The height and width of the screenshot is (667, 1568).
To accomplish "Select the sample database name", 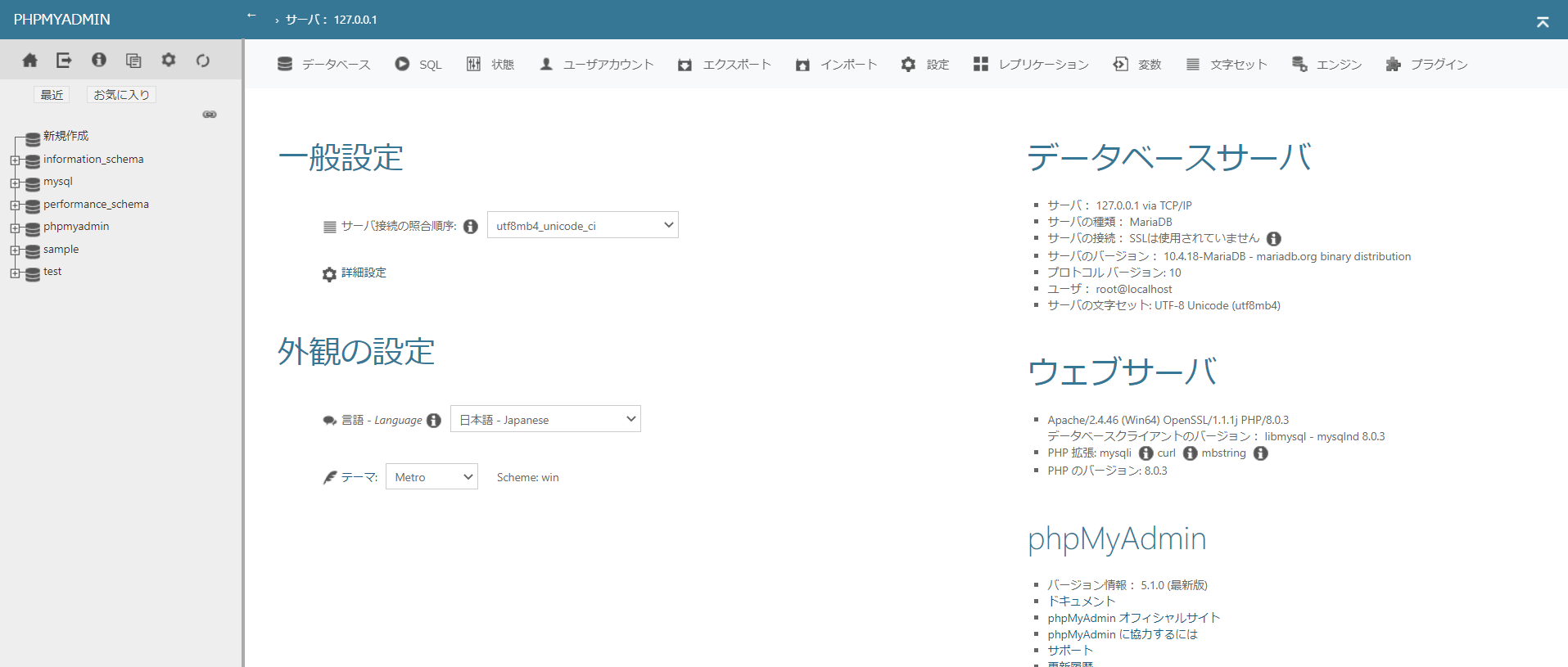I will 61,250.
